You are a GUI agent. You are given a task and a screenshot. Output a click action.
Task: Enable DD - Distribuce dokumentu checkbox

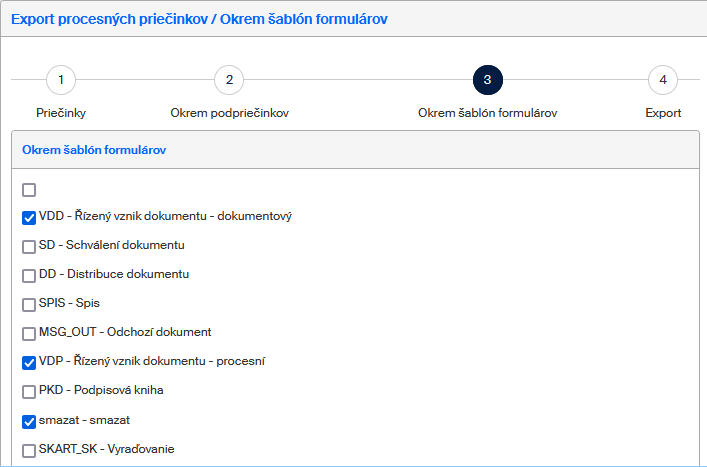29,275
